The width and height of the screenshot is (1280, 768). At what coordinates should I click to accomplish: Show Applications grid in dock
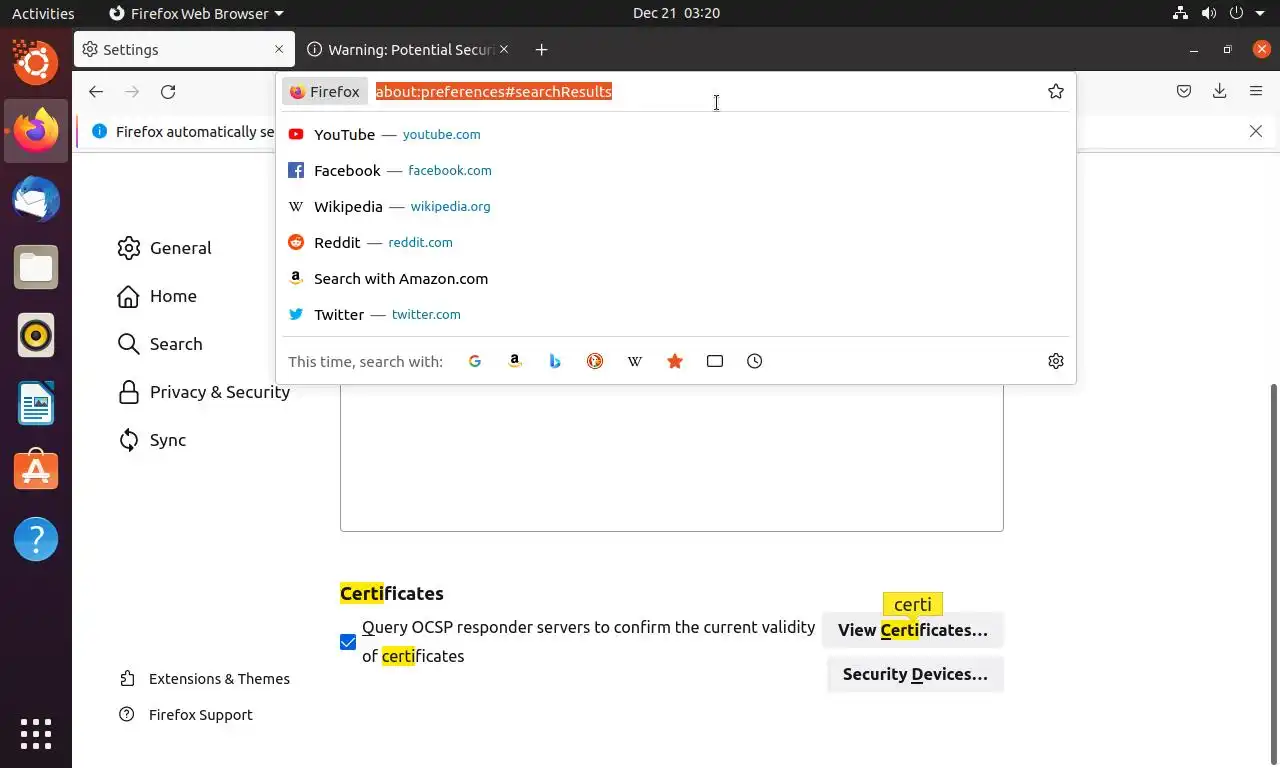point(36,734)
